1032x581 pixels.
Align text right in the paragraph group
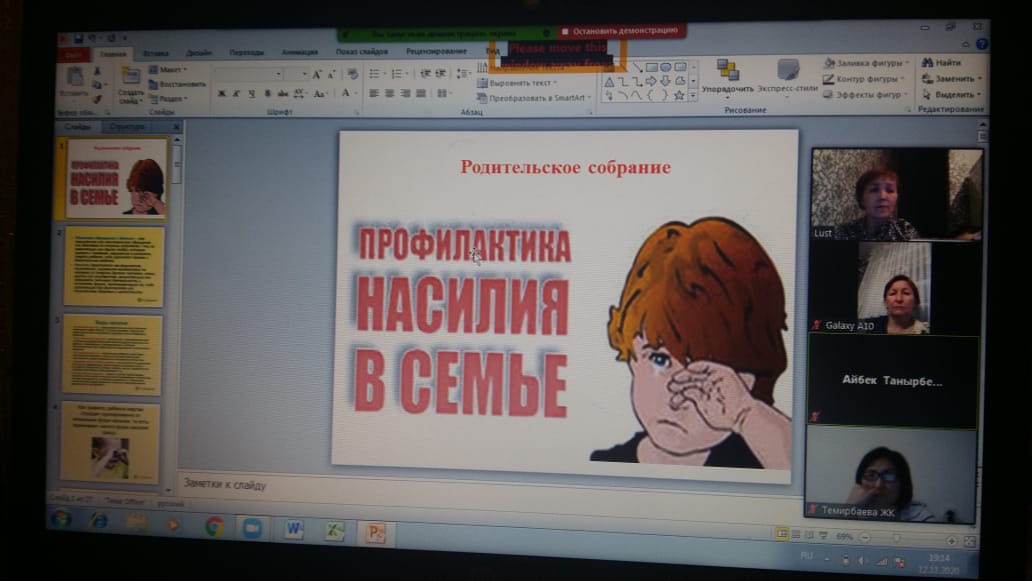(405, 93)
